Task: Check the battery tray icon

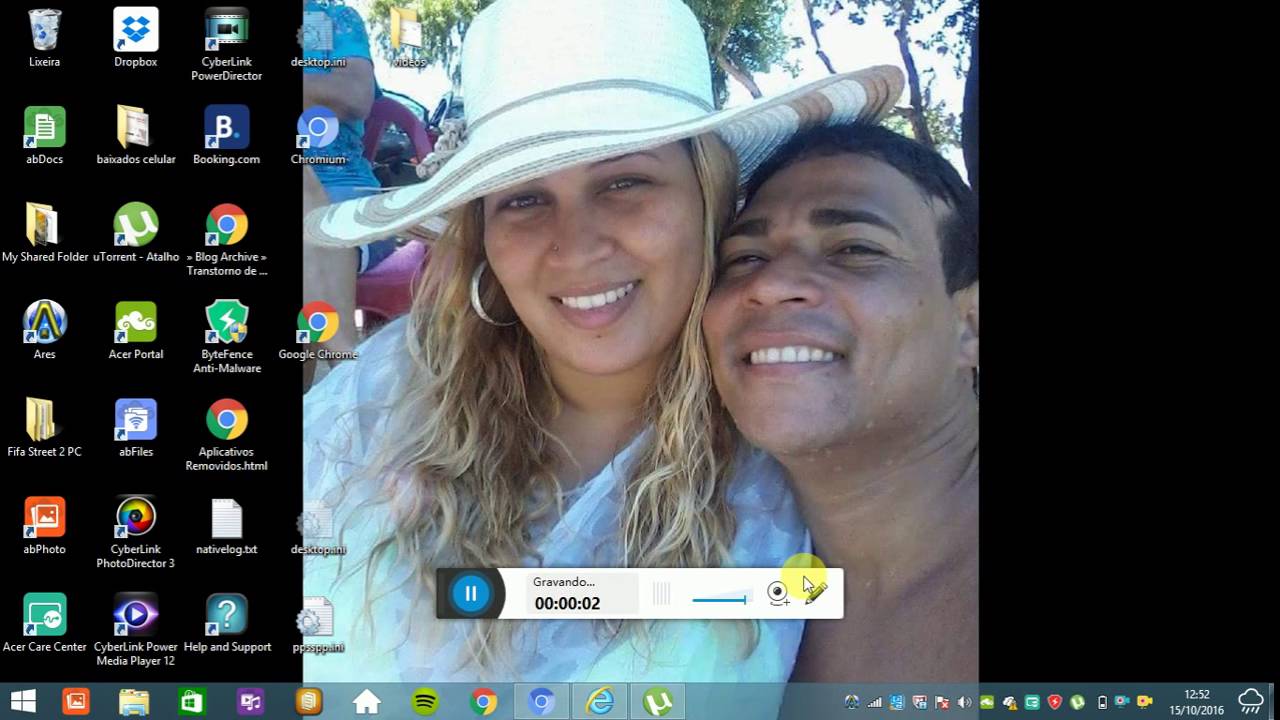Action: (x=1102, y=702)
